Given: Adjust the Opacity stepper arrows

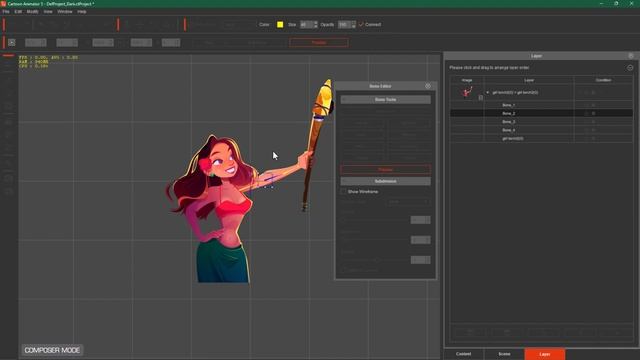Looking at the screenshot, I should [x=353, y=24].
